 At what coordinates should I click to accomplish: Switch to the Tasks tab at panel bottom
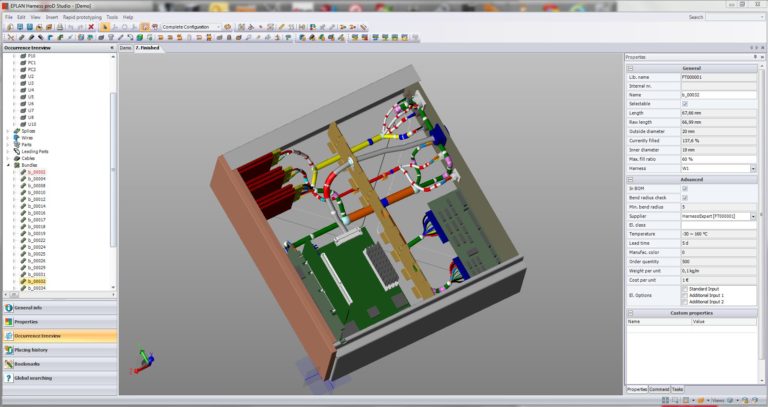click(x=677, y=389)
